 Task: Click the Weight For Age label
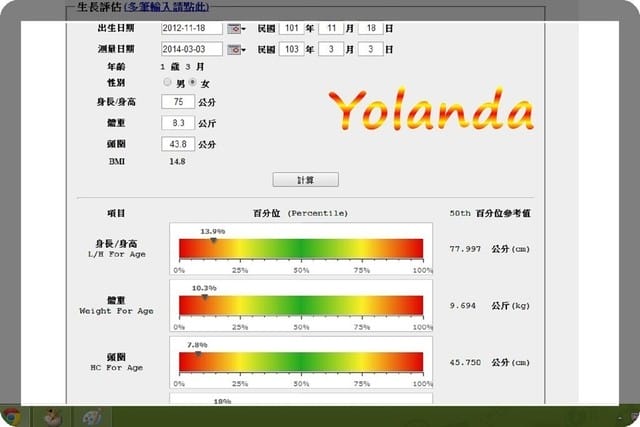pyautogui.click(x=116, y=311)
